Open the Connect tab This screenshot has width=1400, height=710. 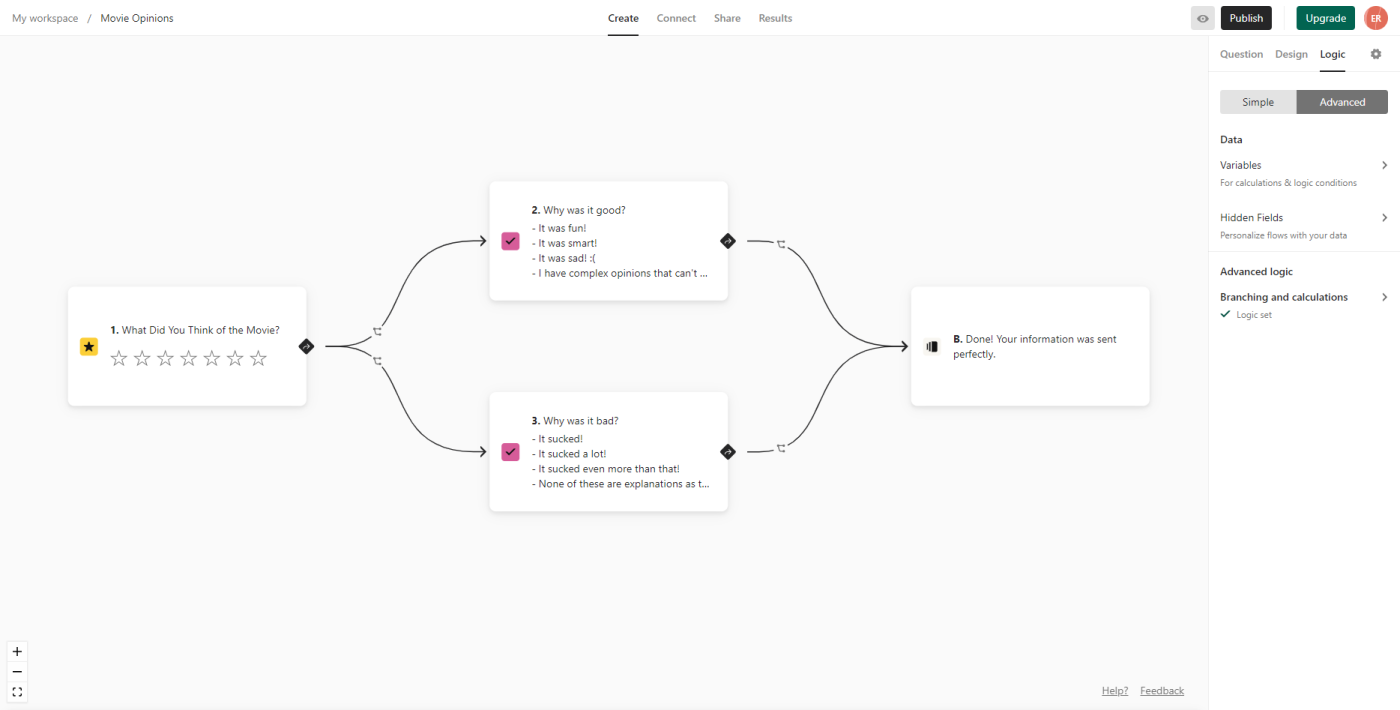tap(676, 18)
